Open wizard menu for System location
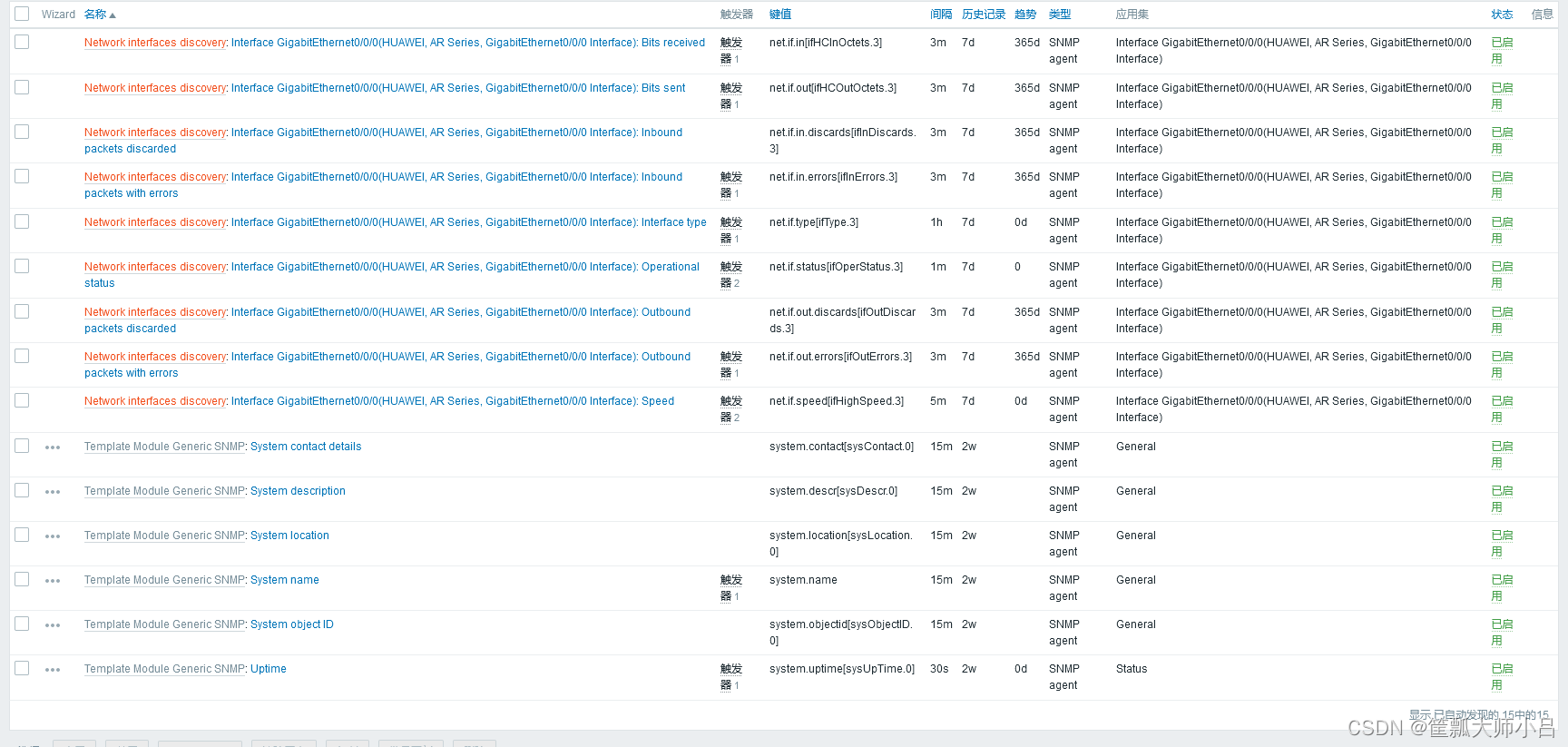This screenshot has height=747, width=1568. (53, 536)
